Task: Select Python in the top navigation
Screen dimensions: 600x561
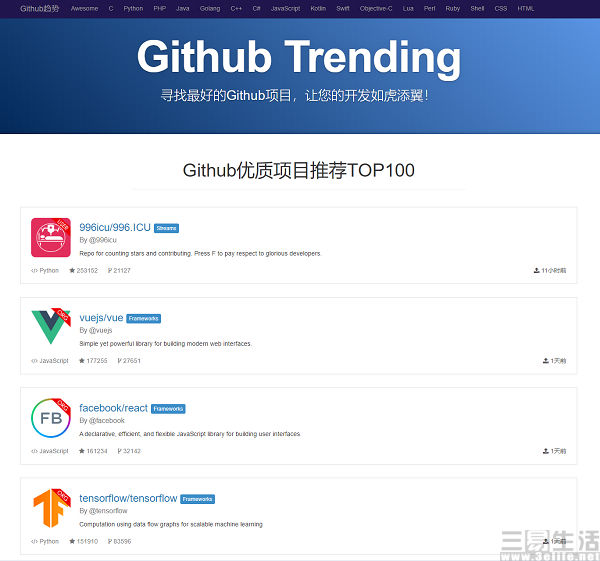Action: (x=133, y=8)
